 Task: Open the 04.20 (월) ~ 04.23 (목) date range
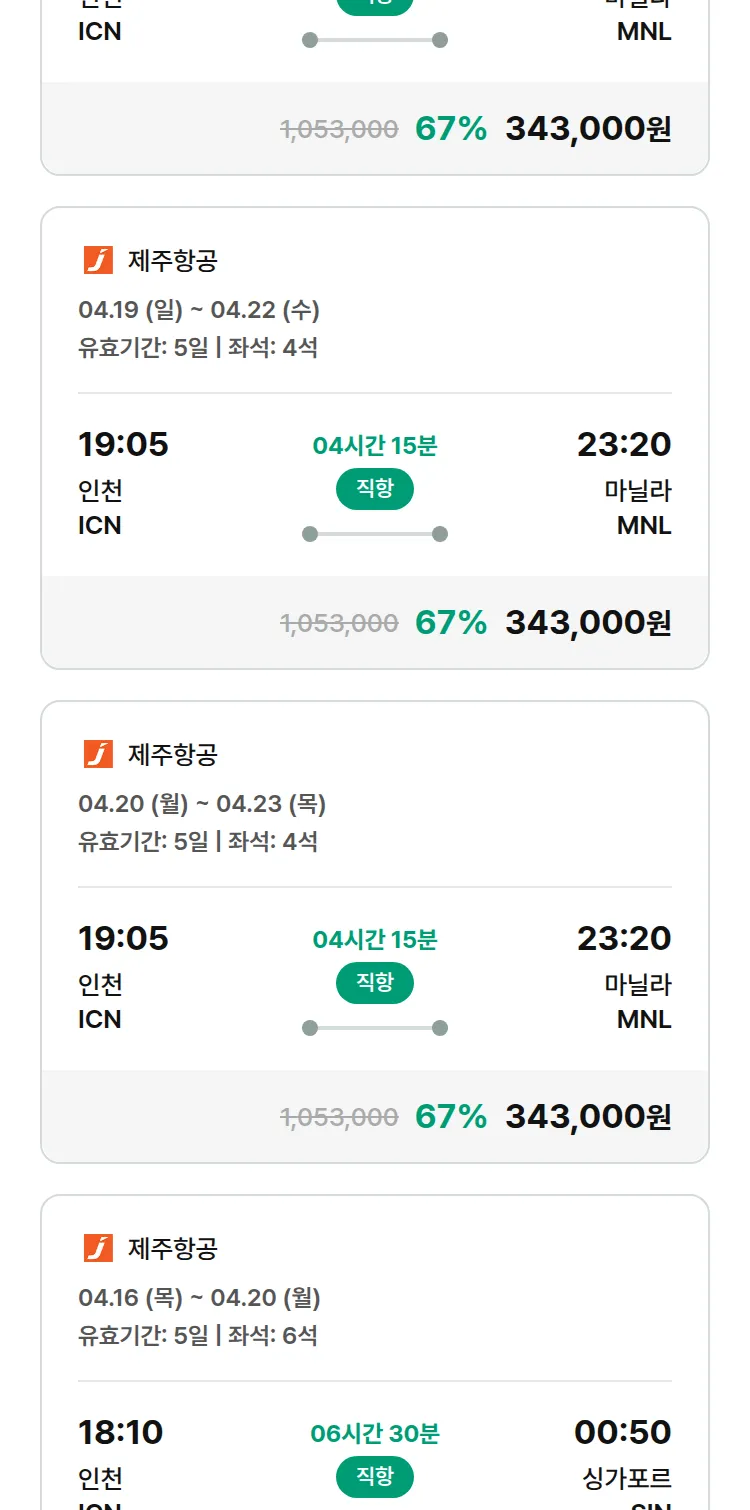(x=202, y=804)
